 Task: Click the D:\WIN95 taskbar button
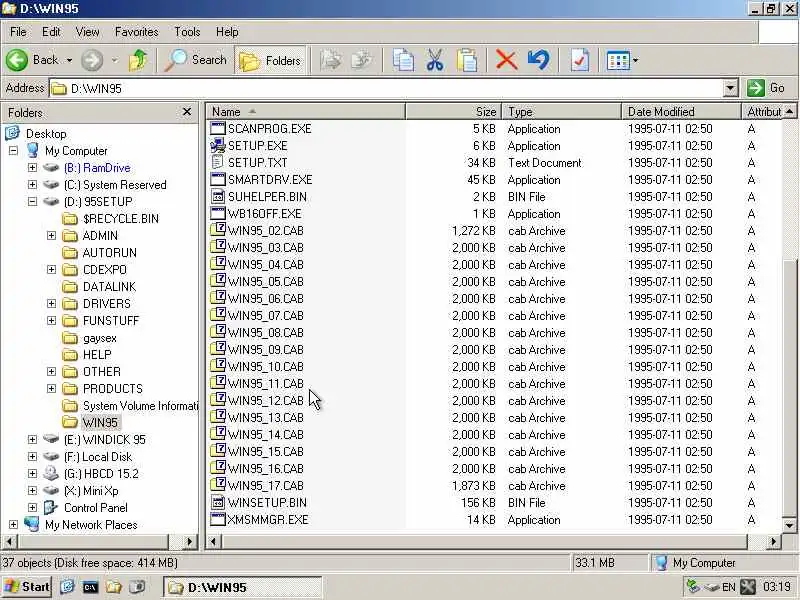[242, 587]
